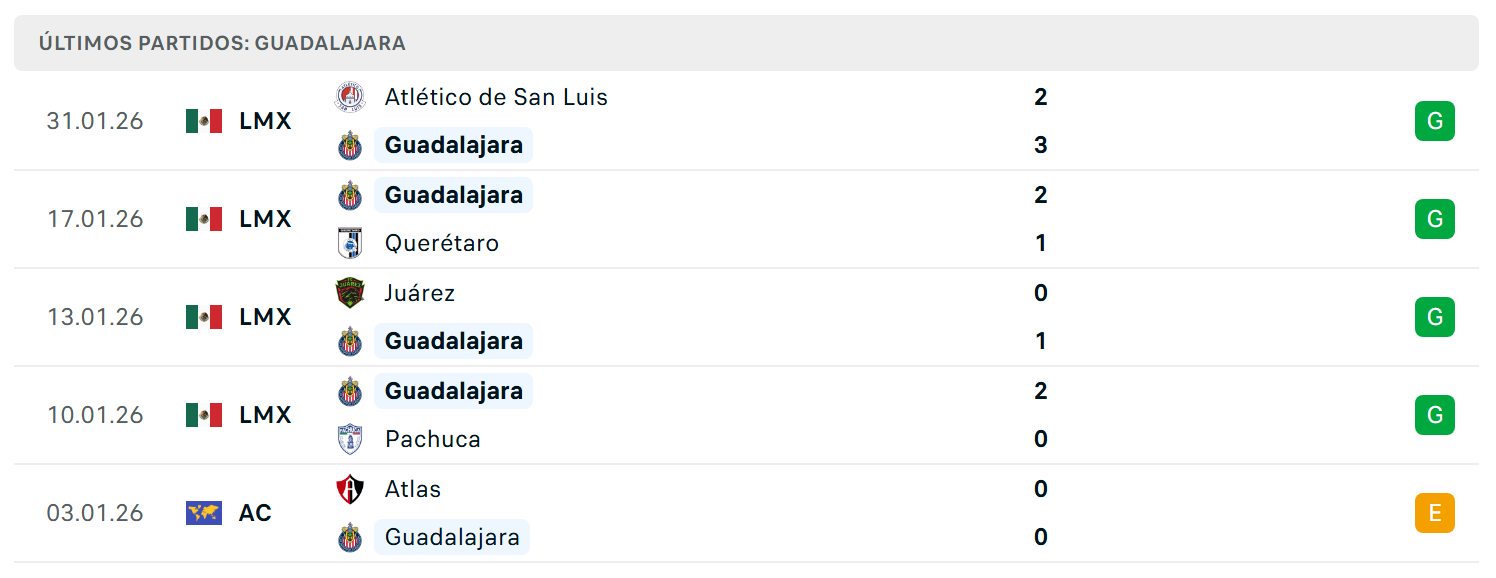Open the Atlético de San Luis team link
This screenshot has height=578, width=1496.
click(496, 97)
